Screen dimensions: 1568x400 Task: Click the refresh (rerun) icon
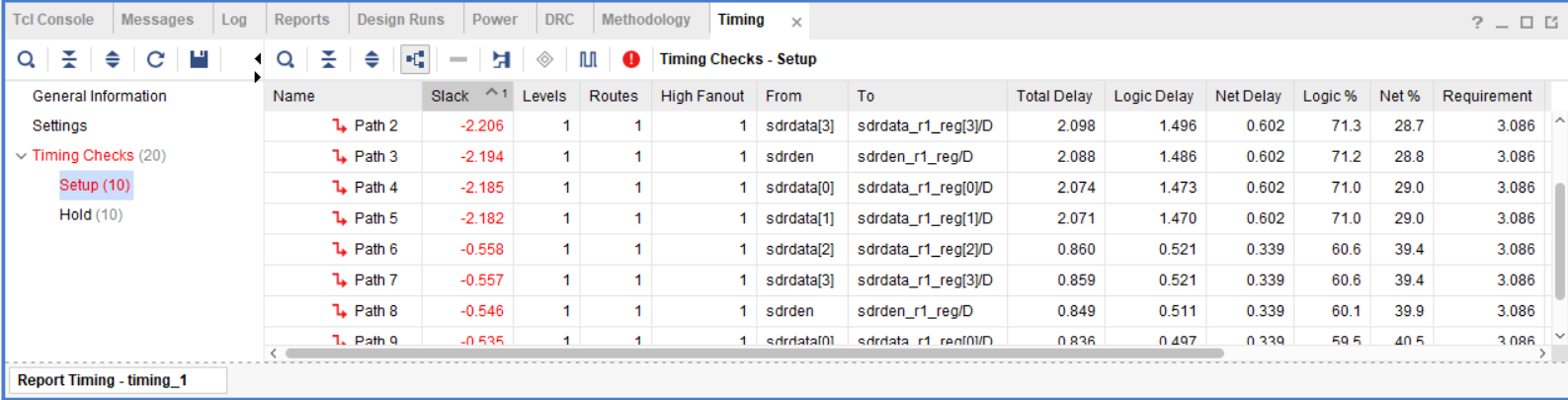point(155,59)
